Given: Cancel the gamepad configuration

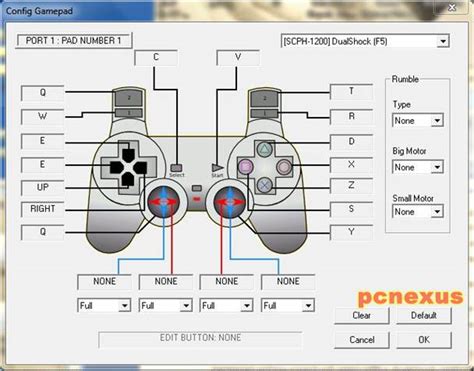Looking at the screenshot, I should [361, 340].
